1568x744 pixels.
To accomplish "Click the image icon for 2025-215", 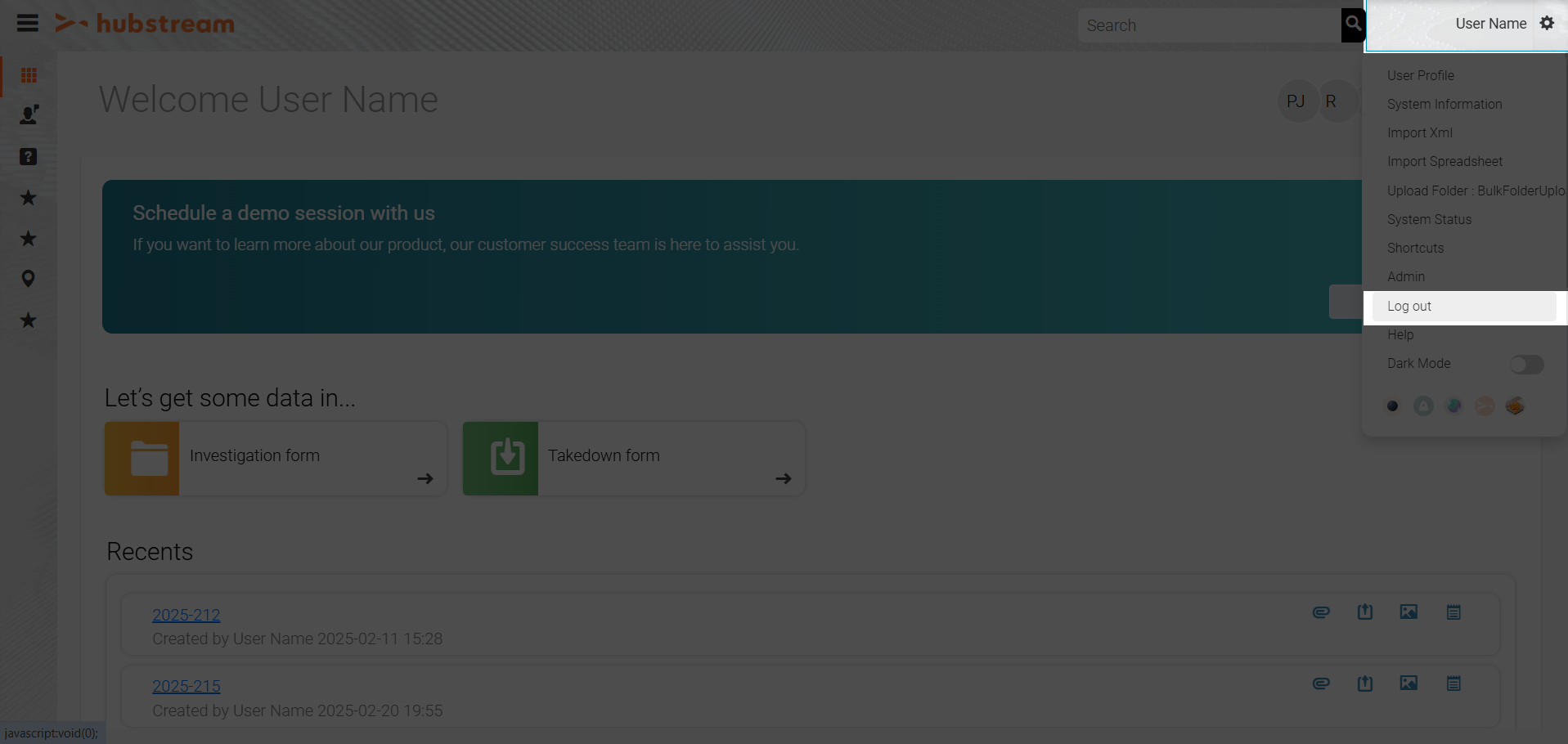I will click(1409, 683).
